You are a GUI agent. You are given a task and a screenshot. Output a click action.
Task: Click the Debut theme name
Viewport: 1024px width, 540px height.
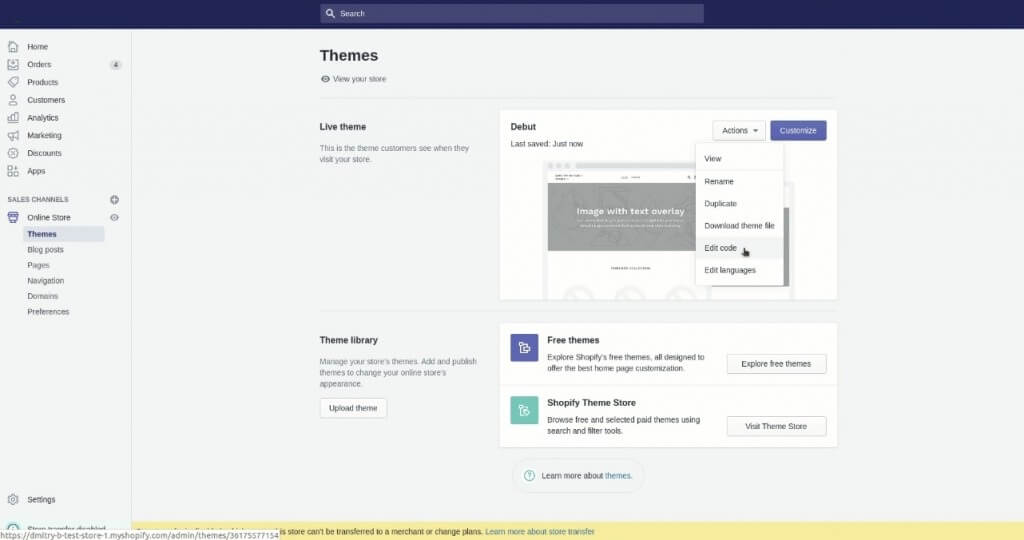tap(523, 127)
